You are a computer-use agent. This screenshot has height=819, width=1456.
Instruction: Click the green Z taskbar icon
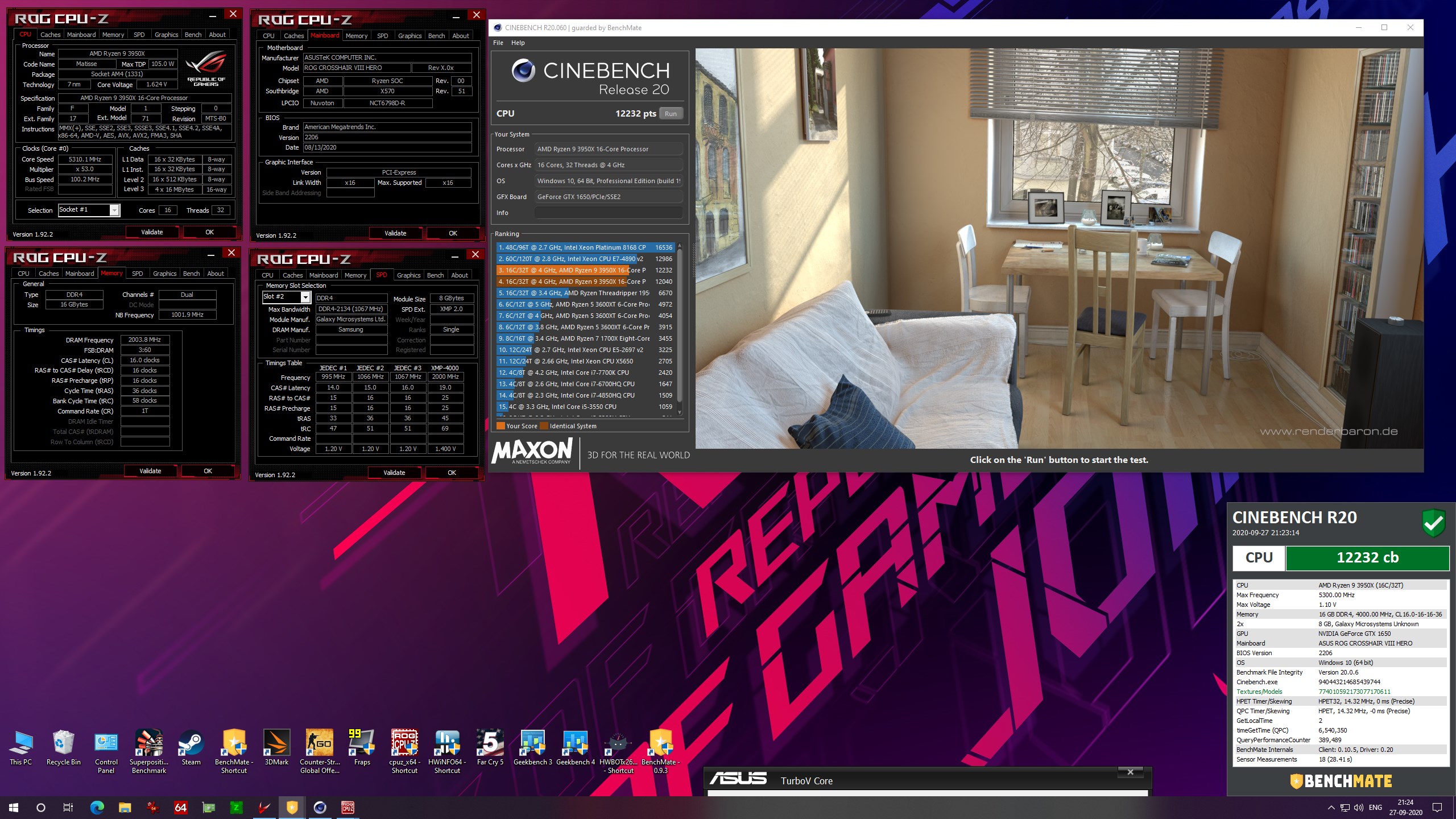(236, 807)
